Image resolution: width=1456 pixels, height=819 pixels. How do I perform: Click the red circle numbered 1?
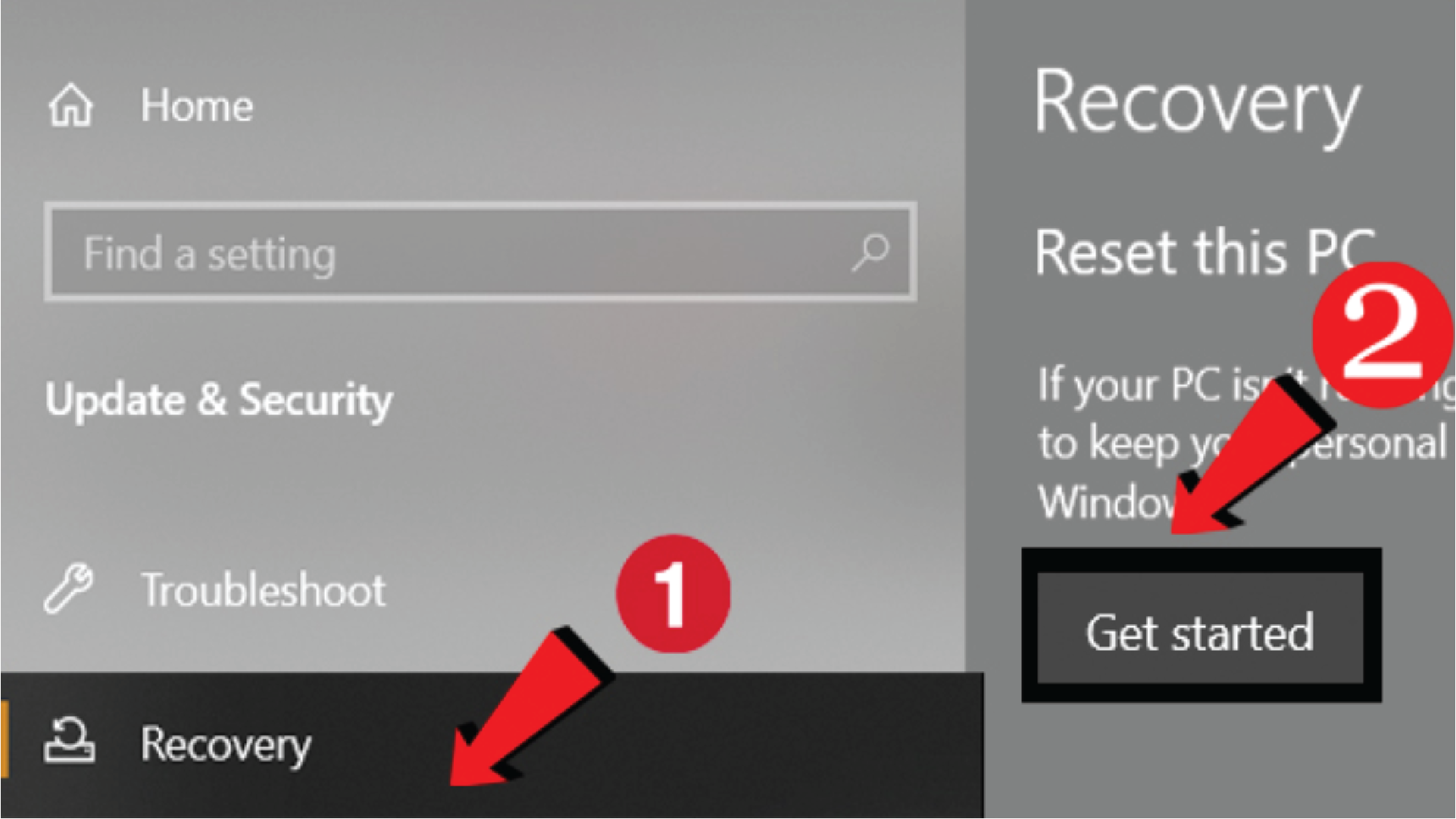(673, 593)
